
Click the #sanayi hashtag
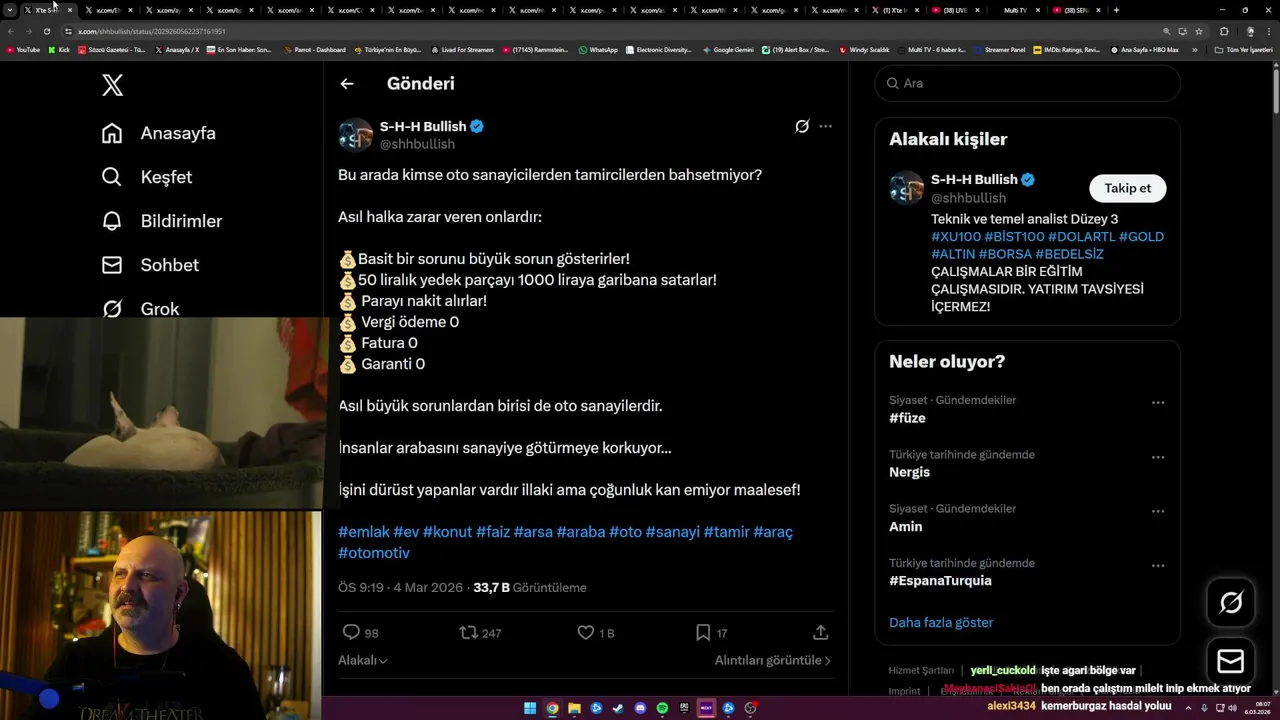(x=672, y=532)
